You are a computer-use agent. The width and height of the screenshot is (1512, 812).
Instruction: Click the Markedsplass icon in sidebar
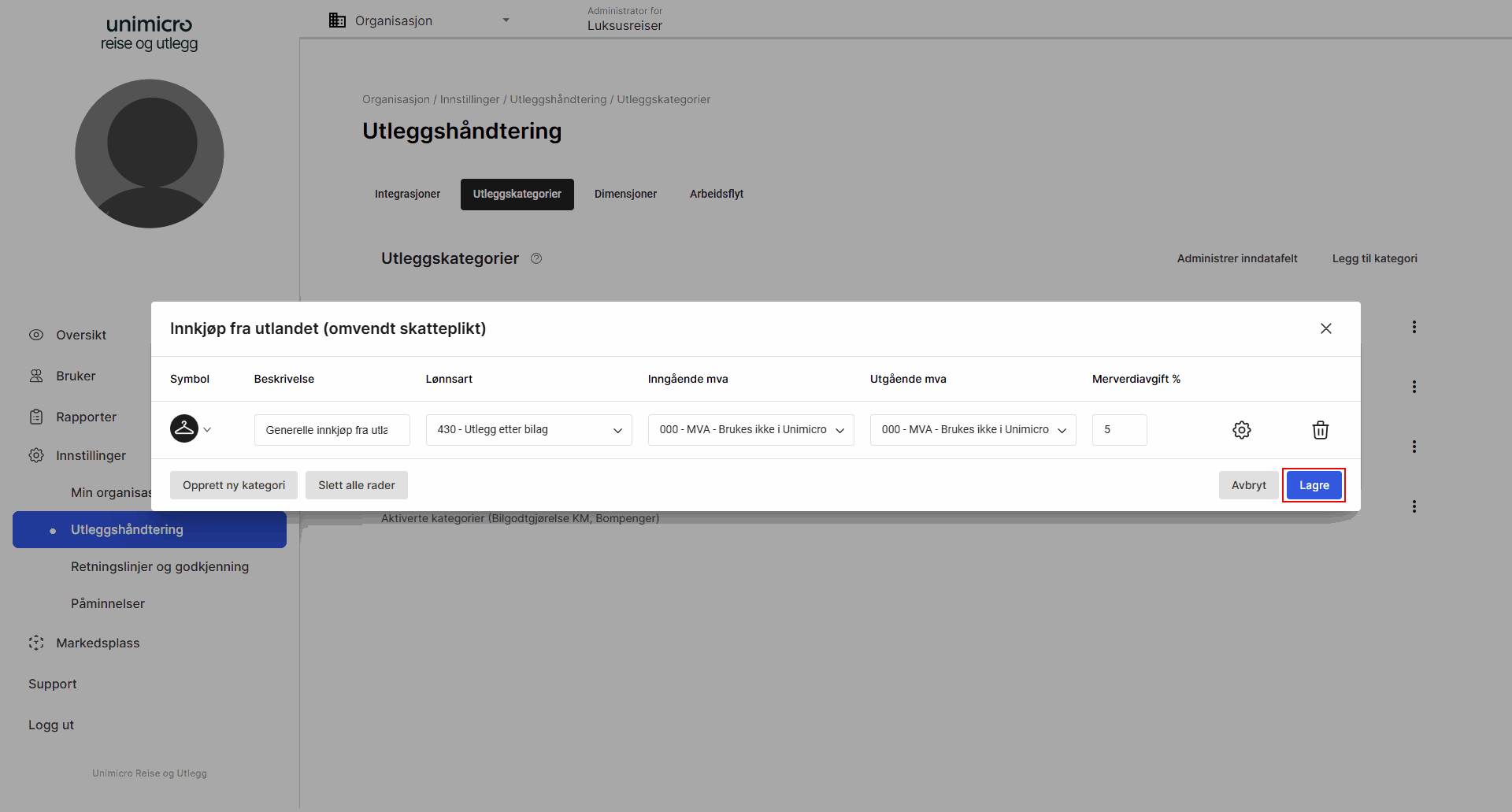[36, 643]
